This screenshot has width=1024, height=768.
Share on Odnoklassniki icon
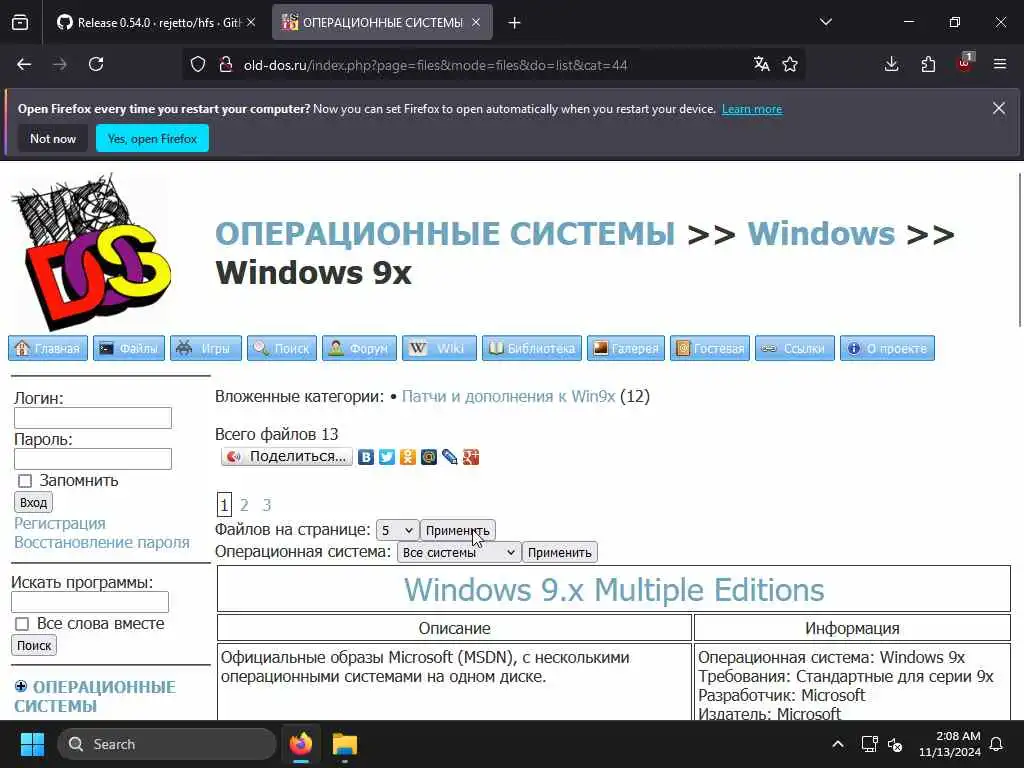pos(408,457)
